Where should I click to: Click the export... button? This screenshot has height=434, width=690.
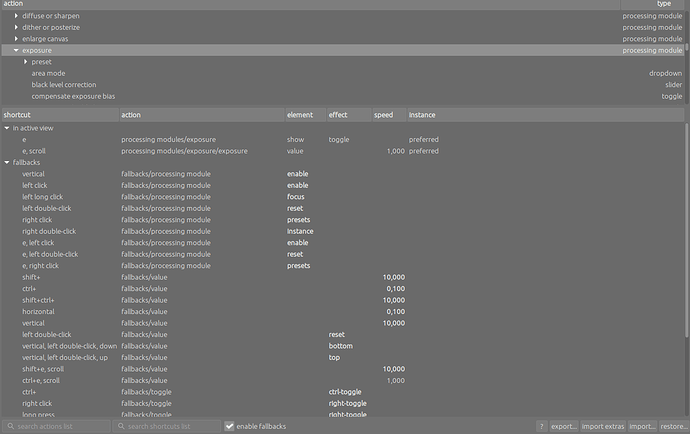point(564,426)
